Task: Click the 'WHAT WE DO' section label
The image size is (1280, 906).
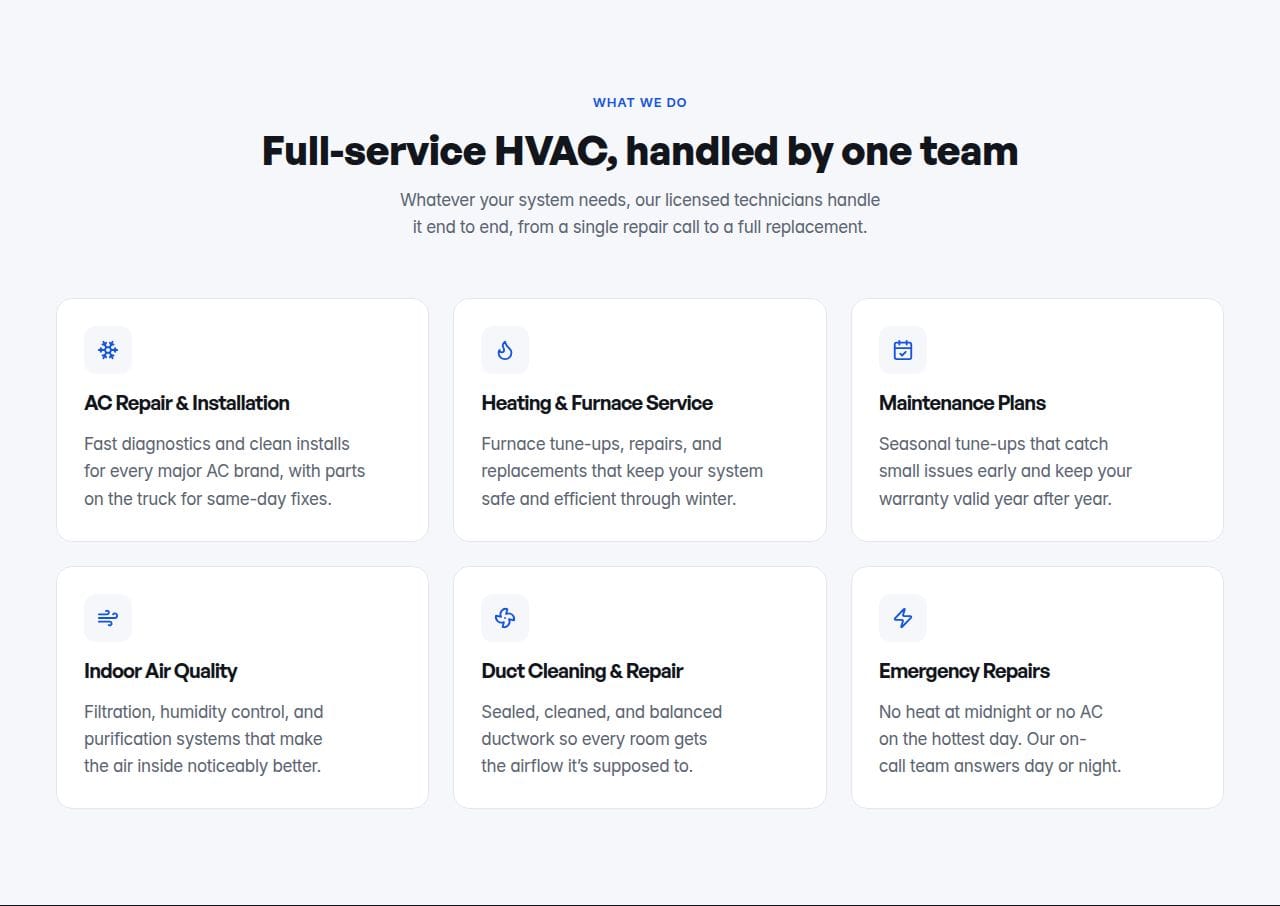Action: click(x=640, y=102)
